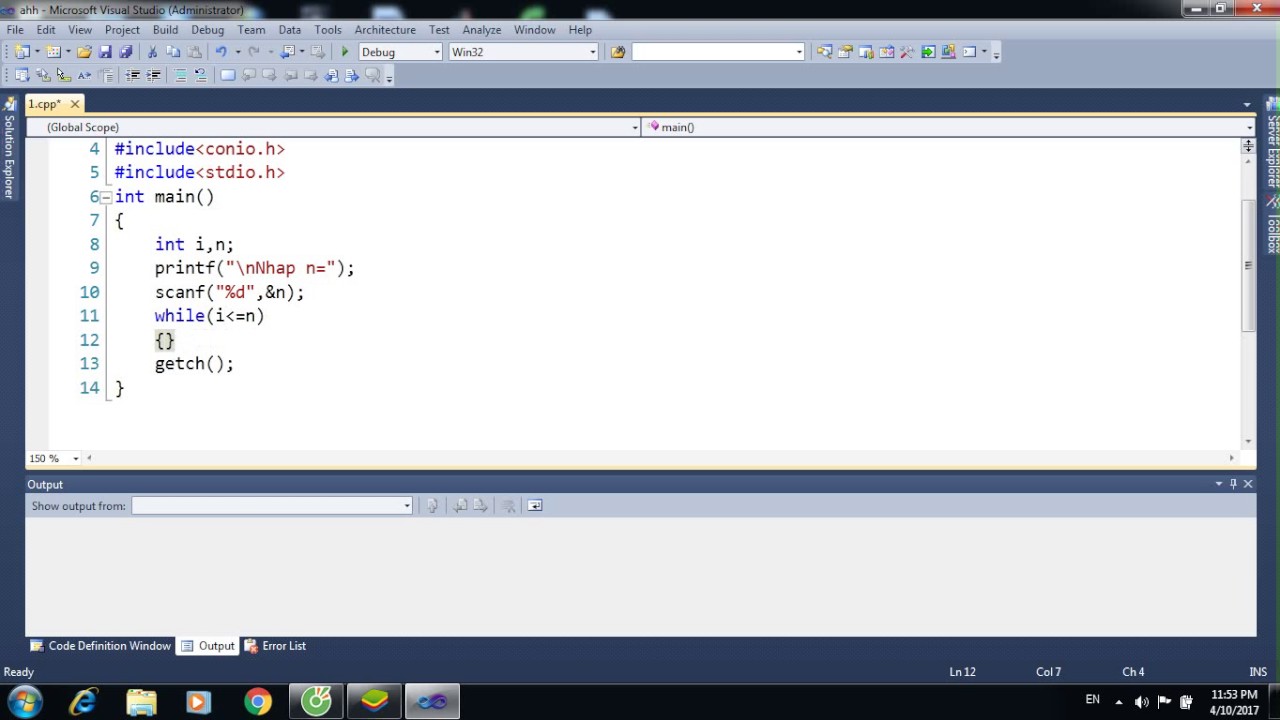Viewport: 1280px width, 720px height.
Task: Undo the last edit
Action: click(x=220, y=52)
